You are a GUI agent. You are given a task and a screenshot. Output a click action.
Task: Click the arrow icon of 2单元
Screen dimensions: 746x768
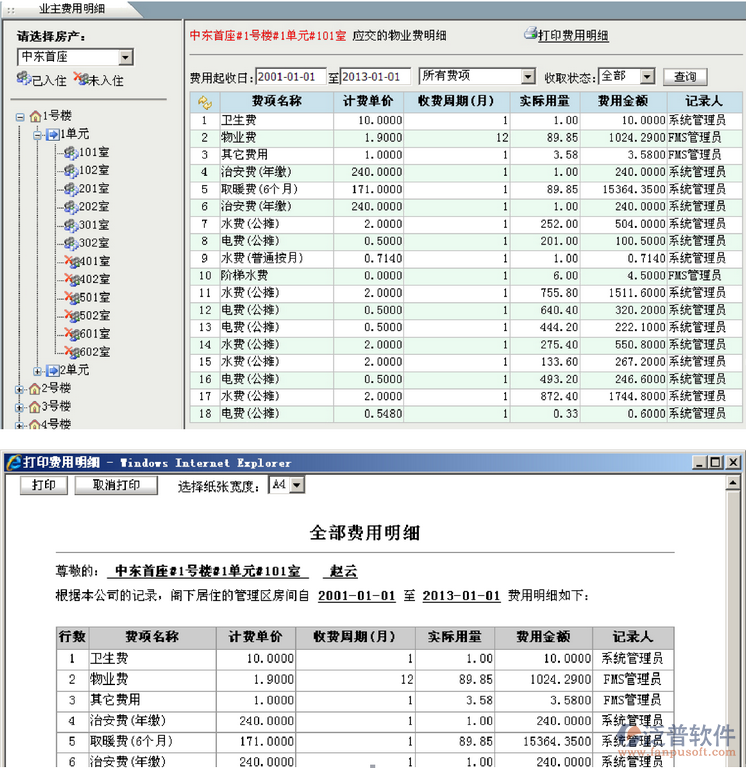[x=52, y=371]
